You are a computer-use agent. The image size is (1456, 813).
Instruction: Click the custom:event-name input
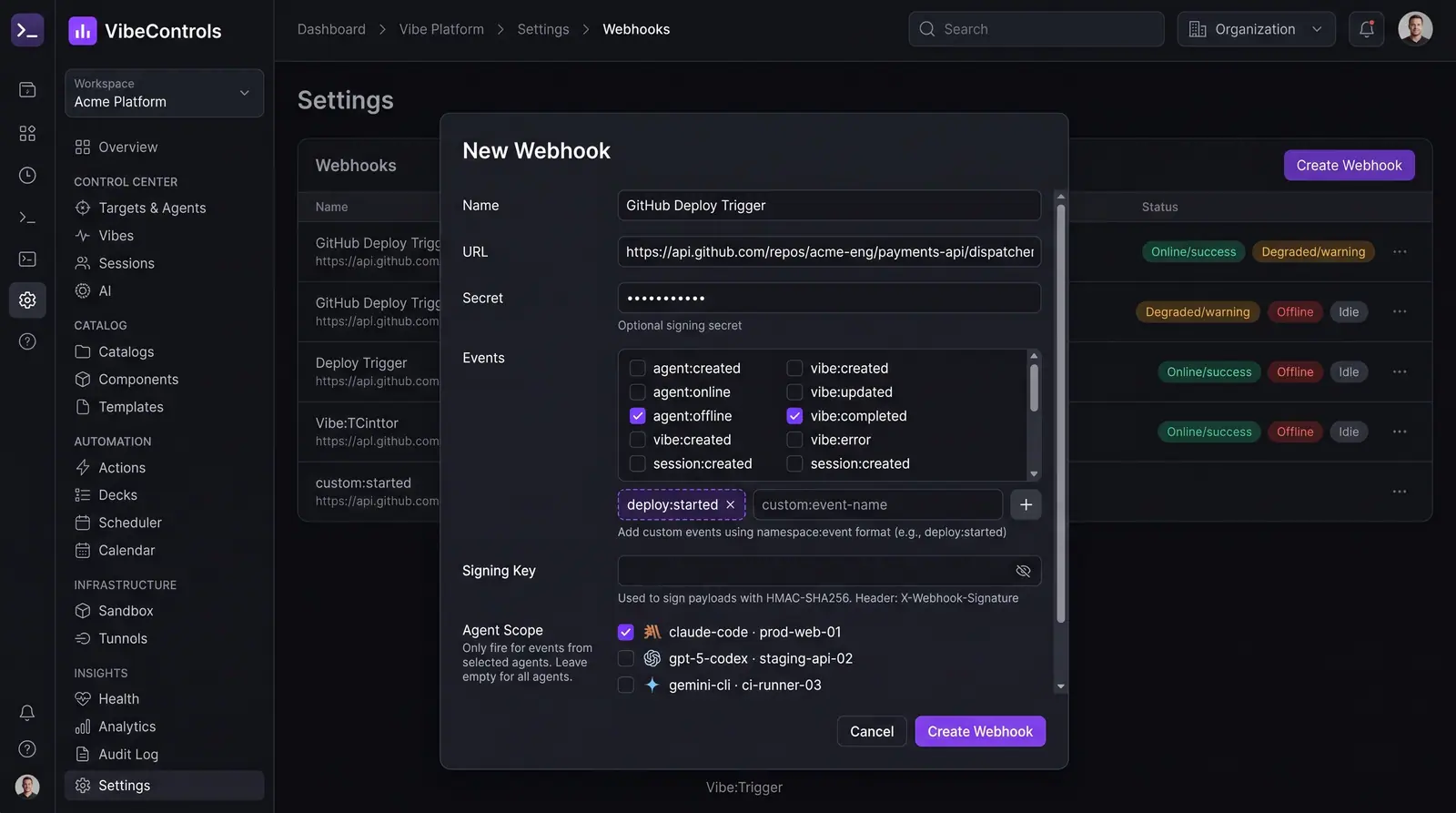[x=878, y=504]
